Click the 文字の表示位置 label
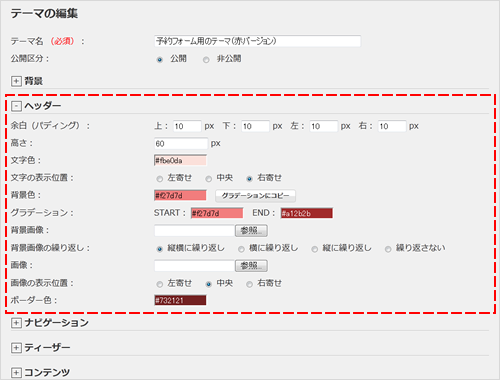500x380 pixels. click(x=42, y=178)
